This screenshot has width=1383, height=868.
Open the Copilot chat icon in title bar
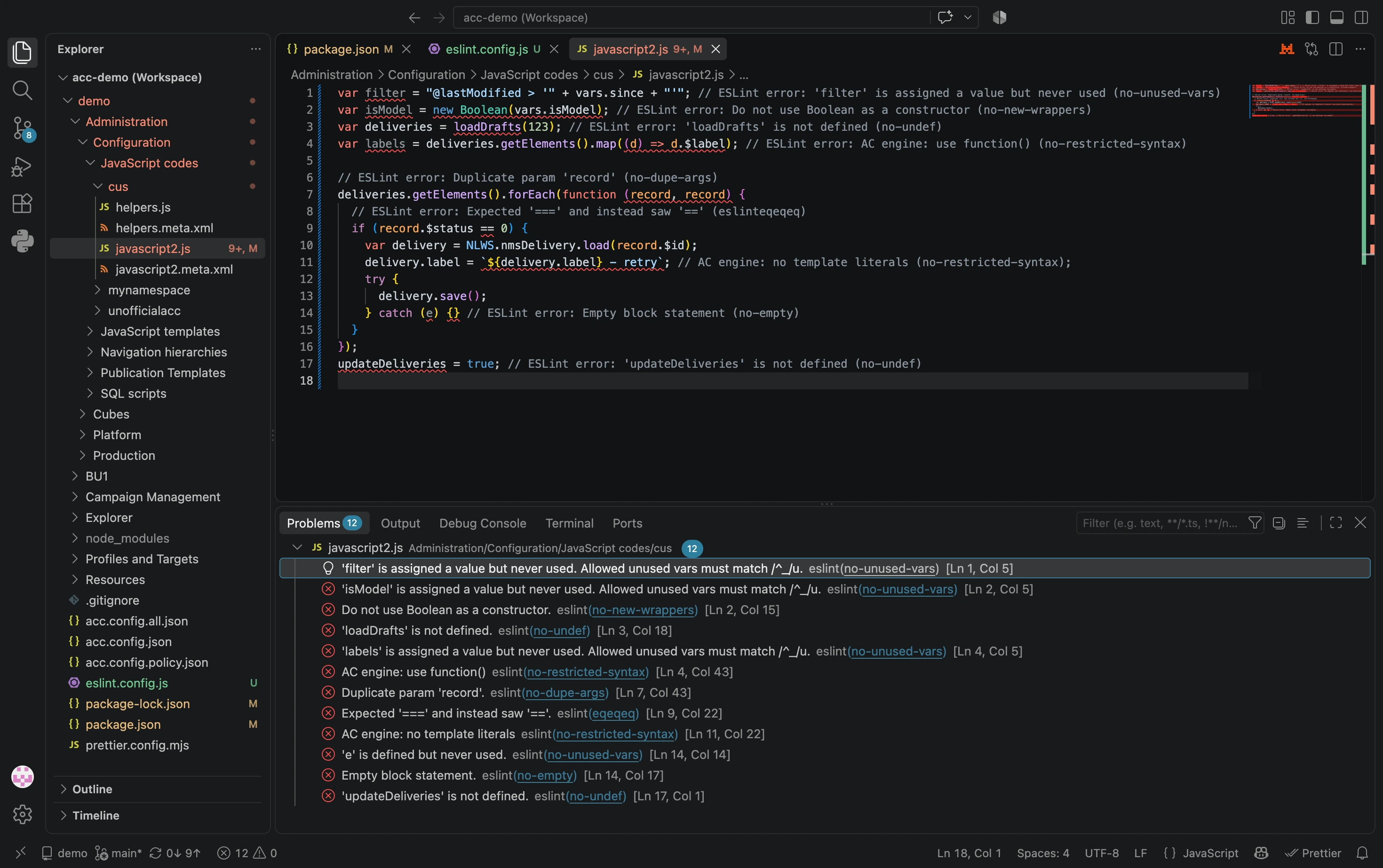(x=945, y=17)
